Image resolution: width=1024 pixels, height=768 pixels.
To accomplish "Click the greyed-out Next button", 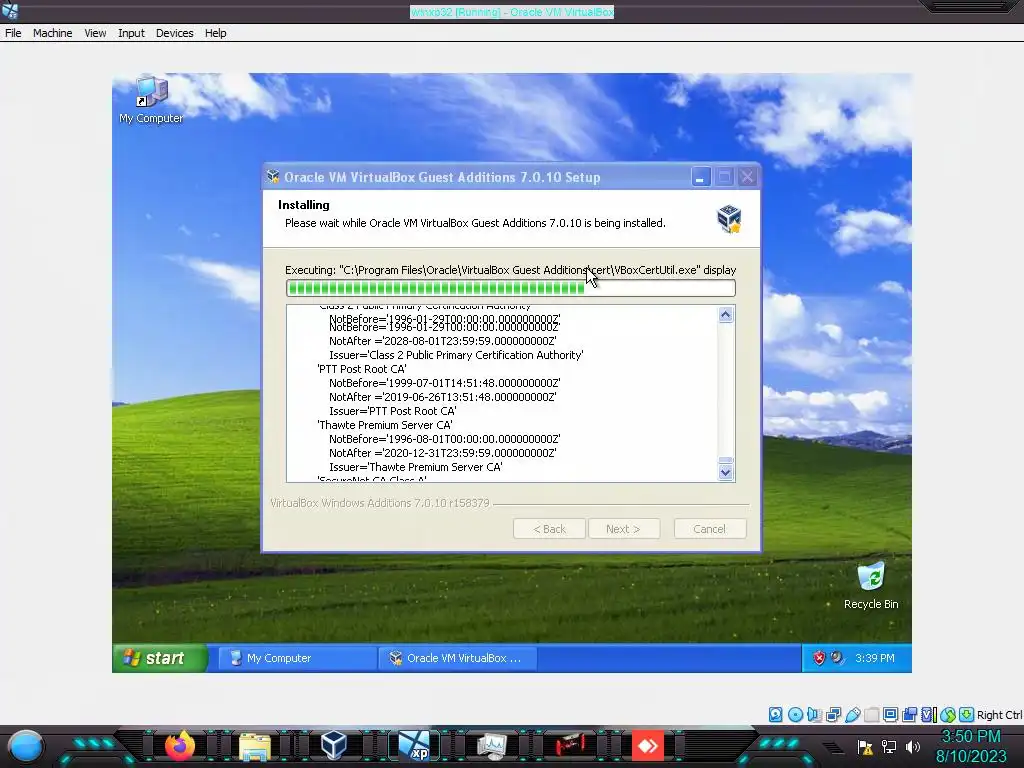I will (623, 529).
